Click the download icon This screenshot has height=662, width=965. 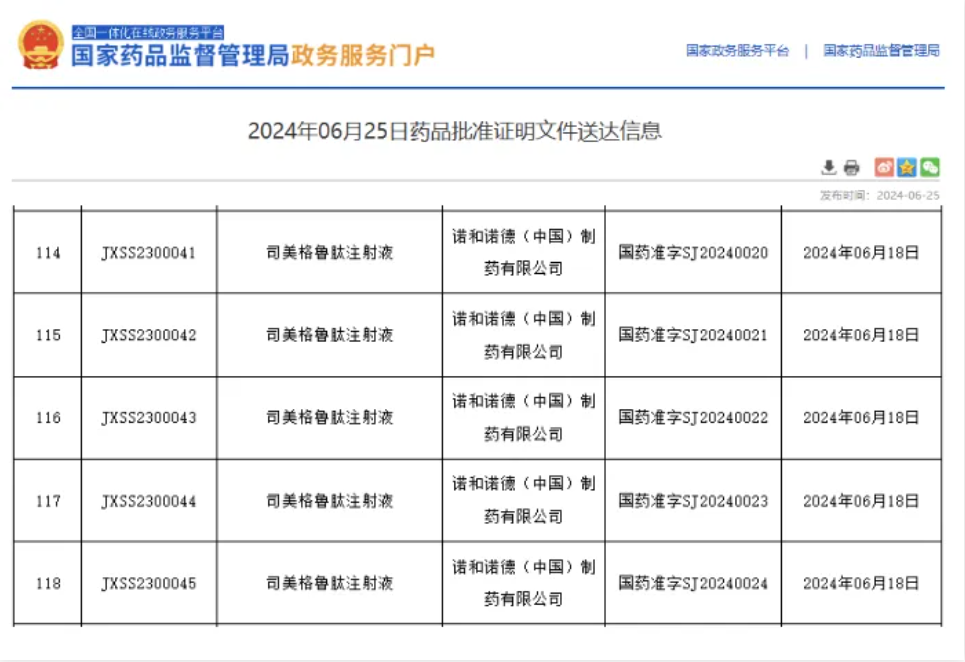(x=828, y=167)
